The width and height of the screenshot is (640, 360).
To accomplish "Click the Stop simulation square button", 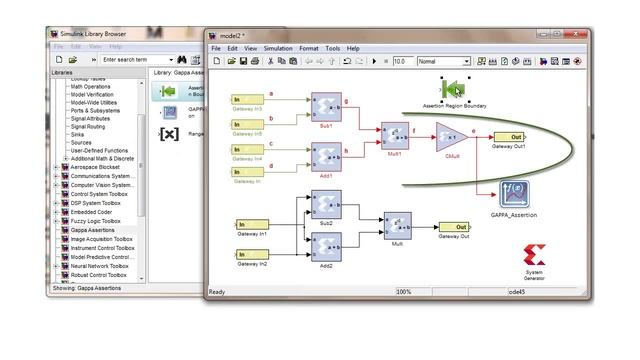I will [386, 61].
